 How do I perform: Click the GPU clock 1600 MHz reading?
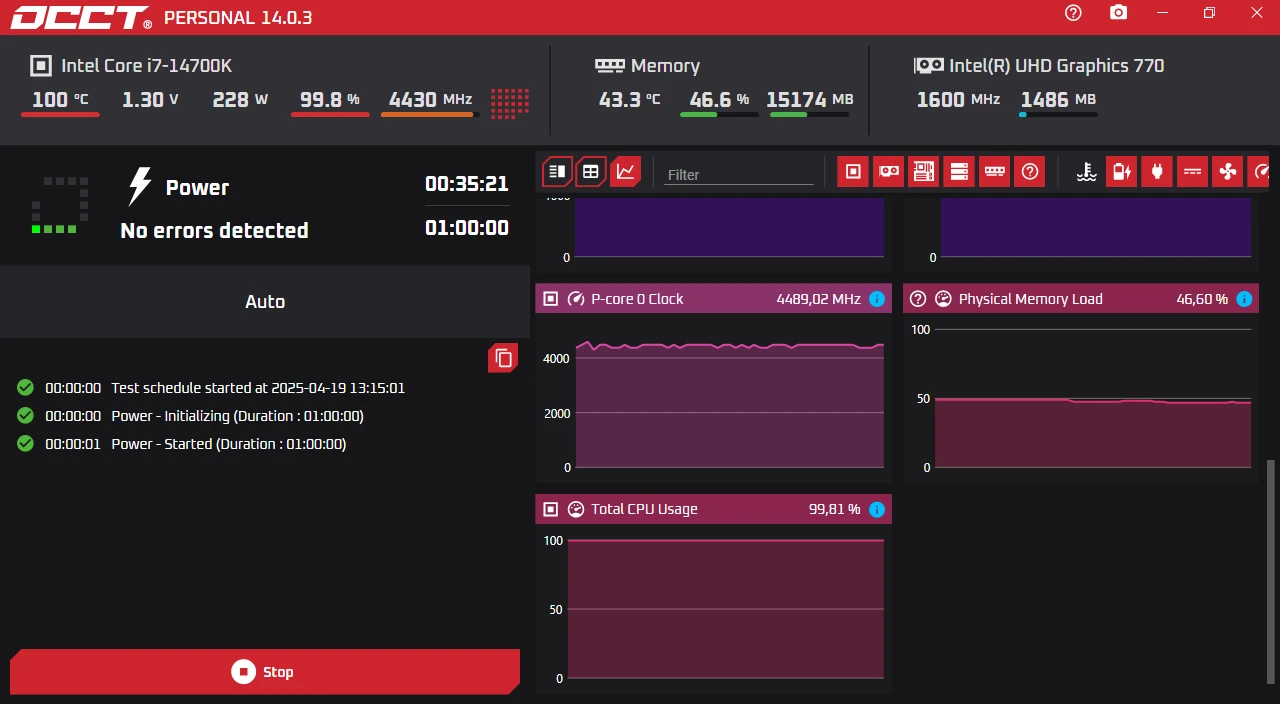958,99
